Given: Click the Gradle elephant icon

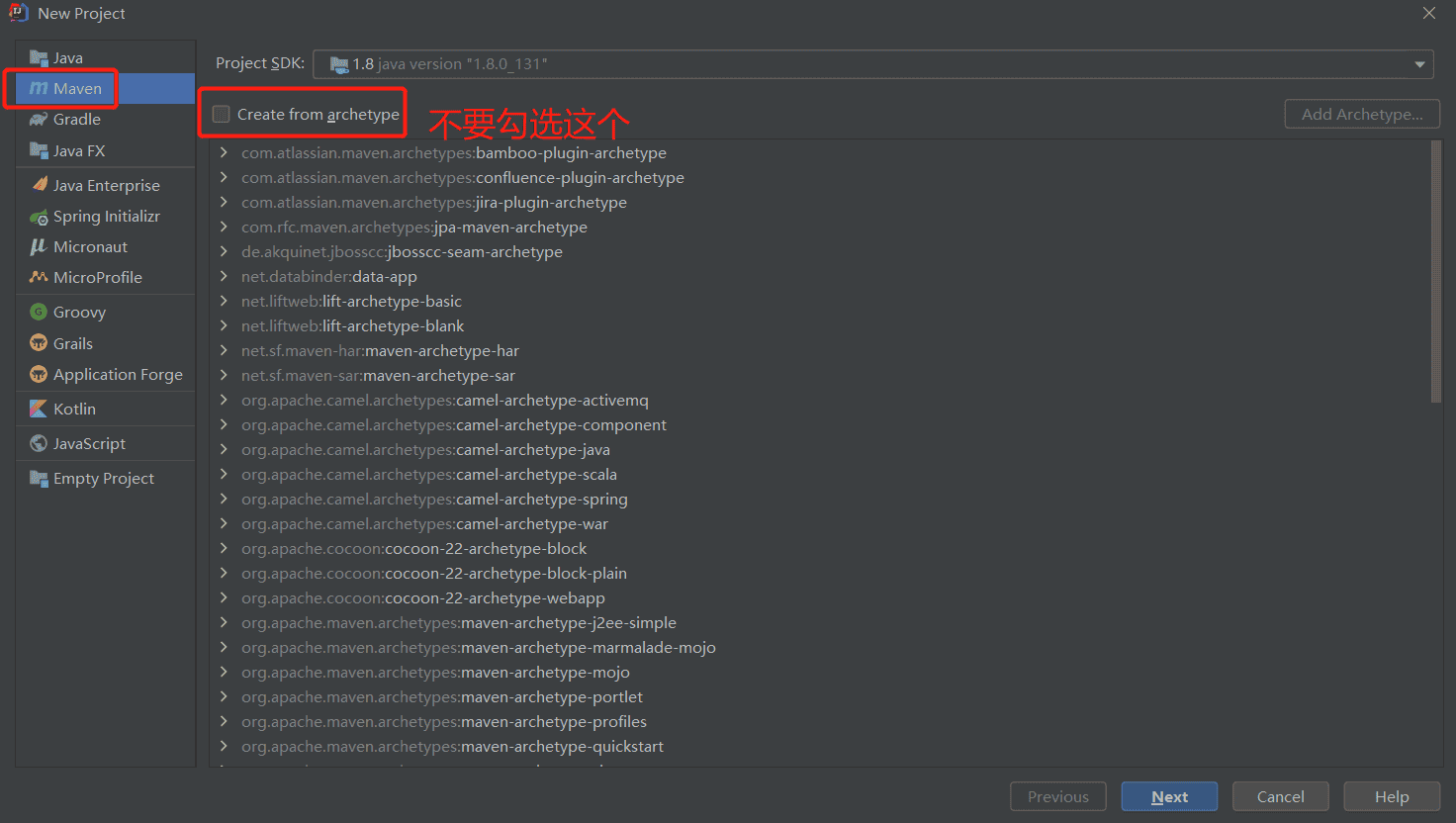Looking at the screenshot, I should coord(39,119).
